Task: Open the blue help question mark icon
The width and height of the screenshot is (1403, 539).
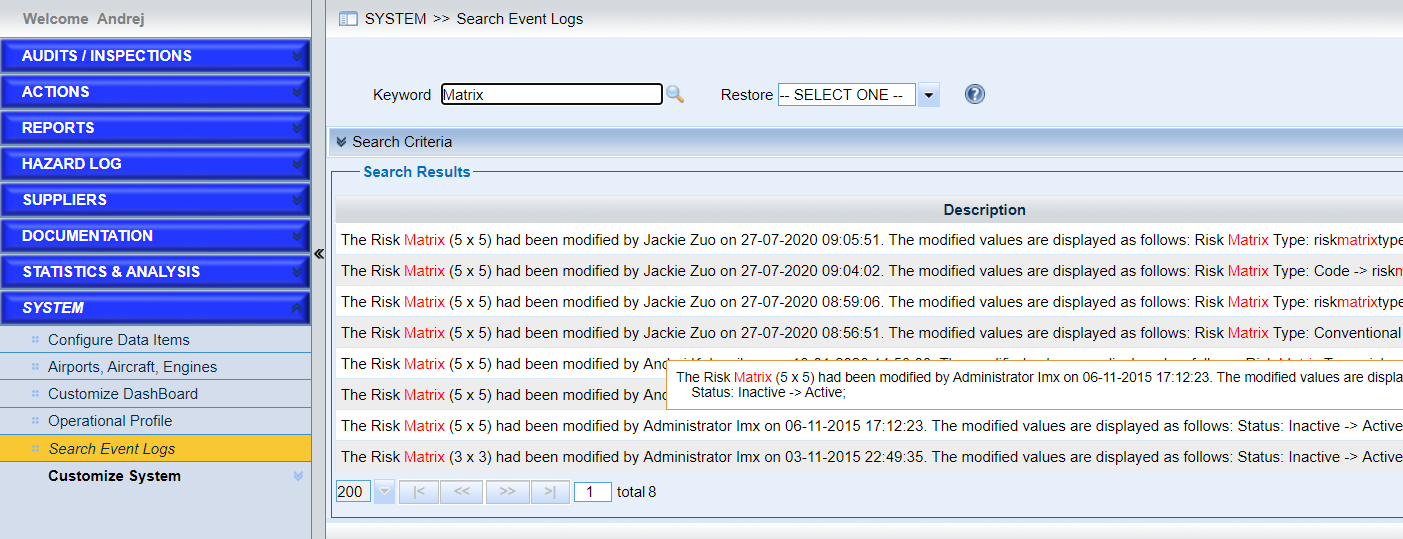Action: click(975, 94)
